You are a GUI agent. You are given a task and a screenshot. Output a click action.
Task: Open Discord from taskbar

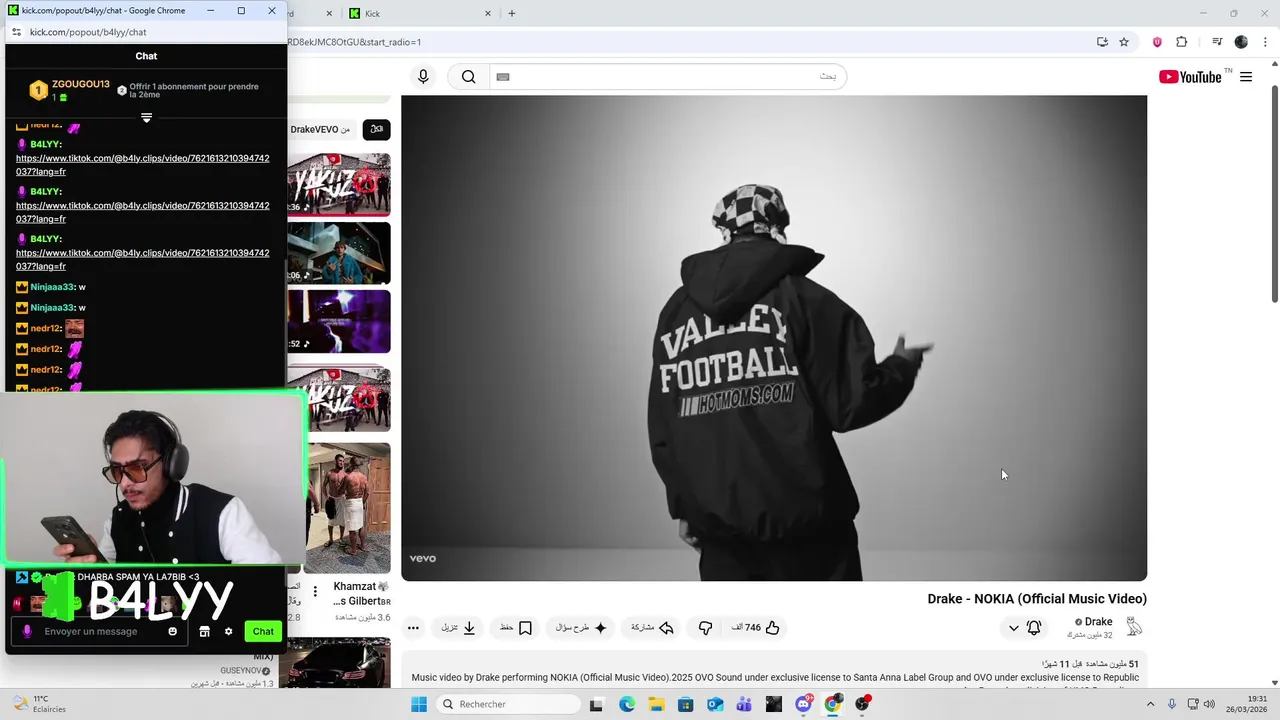click(x=803, y=704)
